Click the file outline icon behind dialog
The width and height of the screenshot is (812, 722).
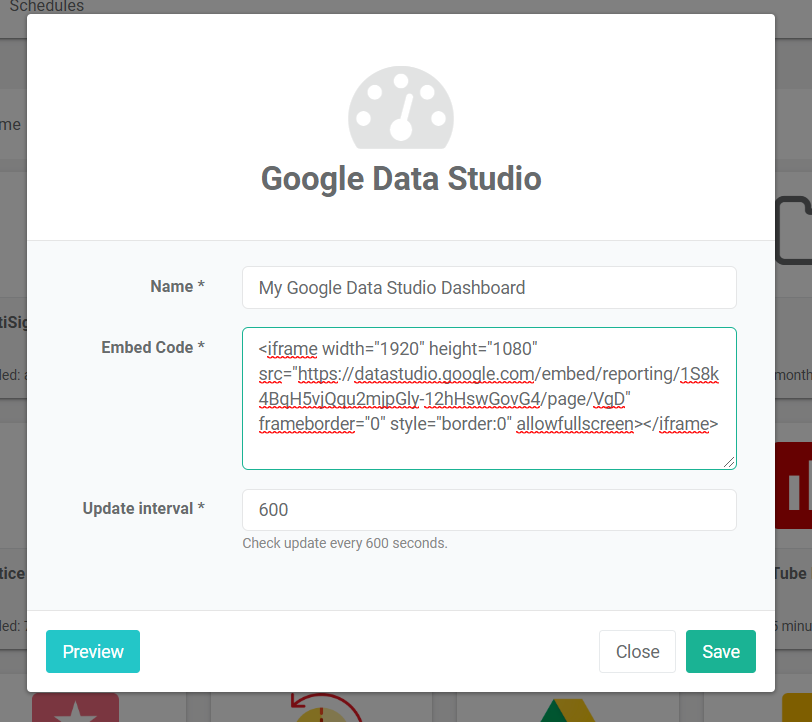(x=793, y=230)
